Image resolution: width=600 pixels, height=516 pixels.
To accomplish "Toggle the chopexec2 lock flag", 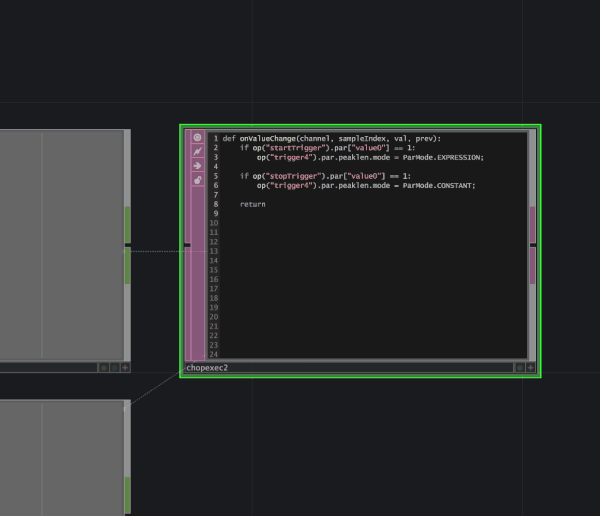I will tap(197, 180).
